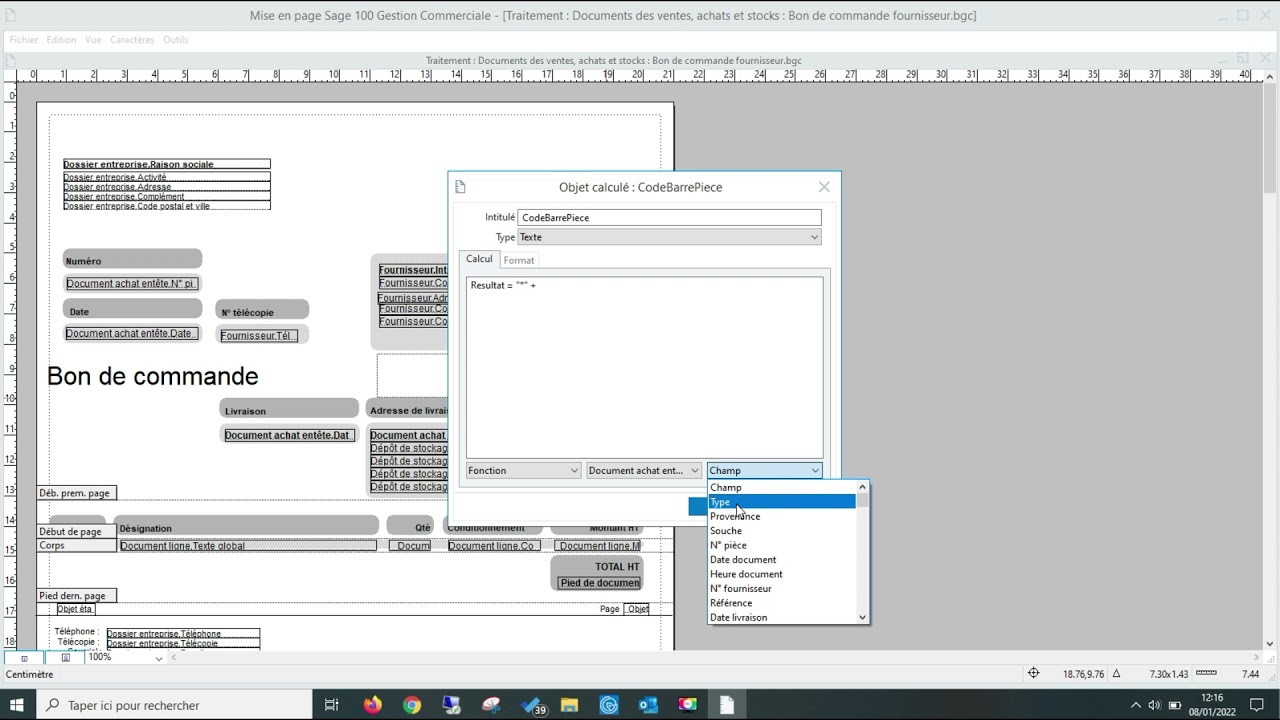Open the Type combo box showing Texte
The height and width of the screenshot is (720, 1280).
pyautogui.click(x=669, y=237)
